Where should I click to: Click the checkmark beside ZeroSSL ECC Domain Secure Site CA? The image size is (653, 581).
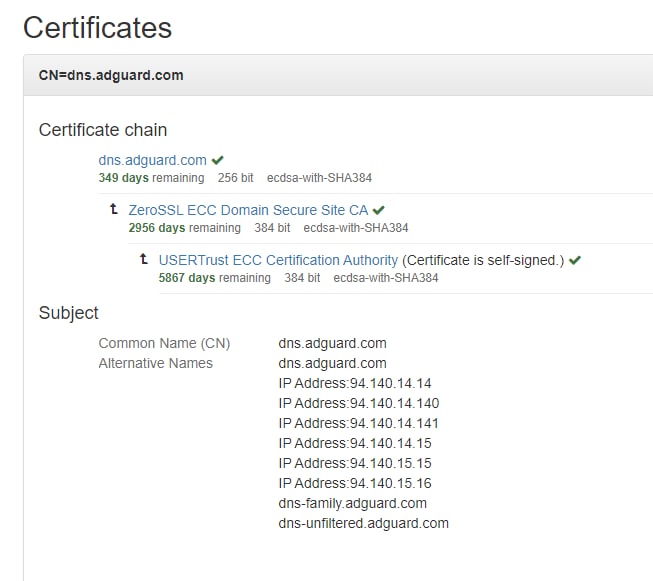pyautogui.click(x=379, y=210)
